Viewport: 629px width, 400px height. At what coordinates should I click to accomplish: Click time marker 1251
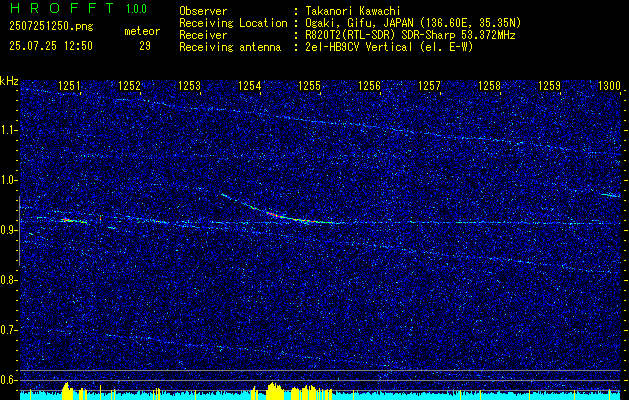click(x=69, y=86)
